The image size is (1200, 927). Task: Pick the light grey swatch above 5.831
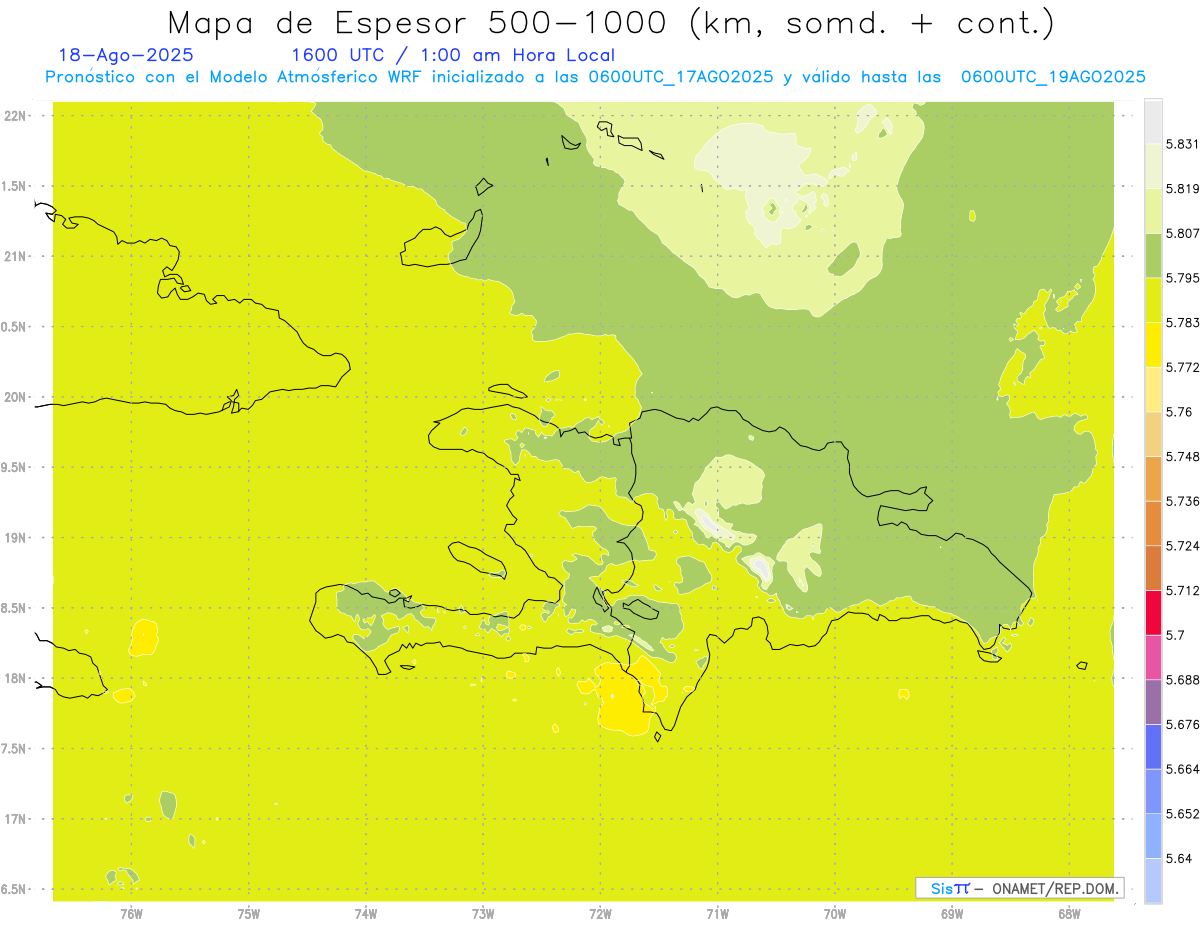(1153, 122)
